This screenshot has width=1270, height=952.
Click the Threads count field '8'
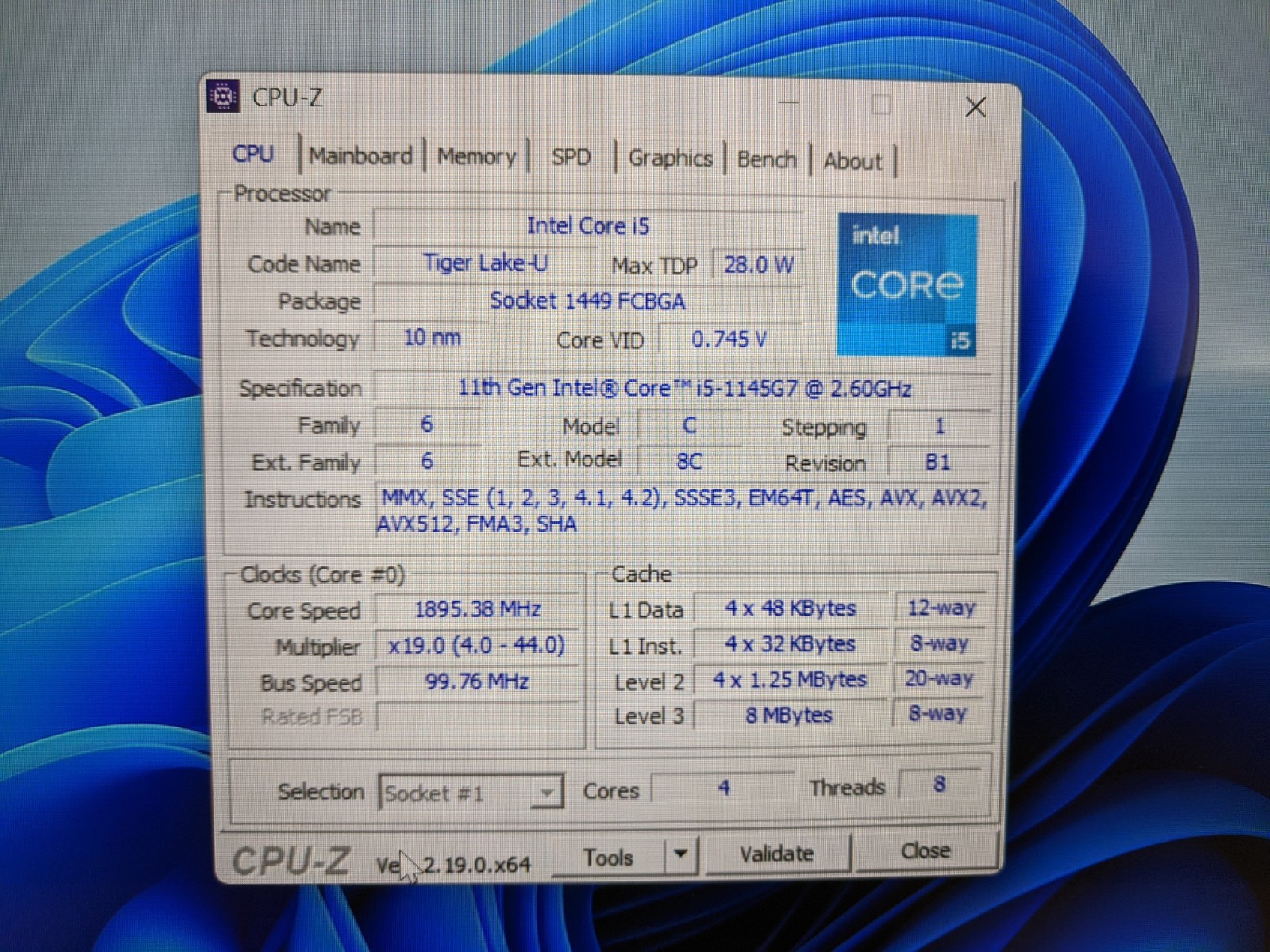(940, 785)
